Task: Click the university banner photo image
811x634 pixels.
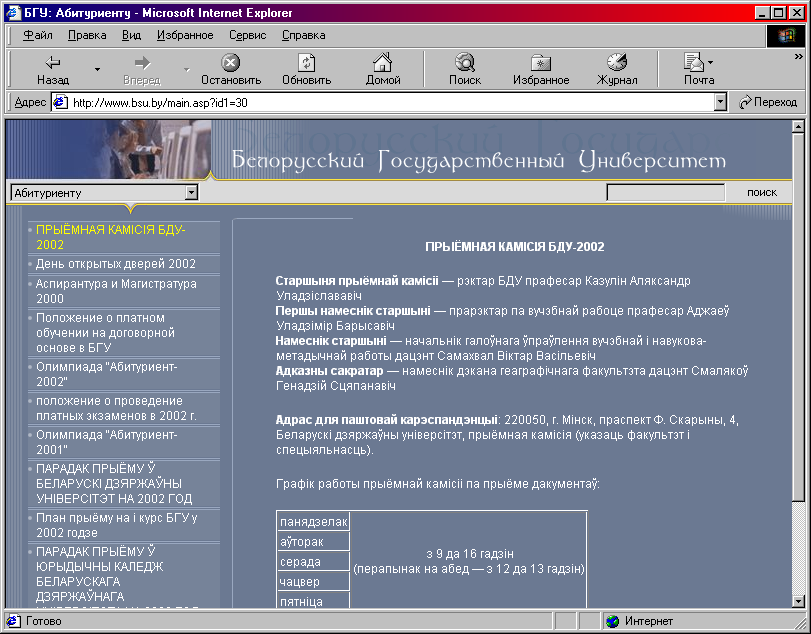Action: [x=108, y=149]
